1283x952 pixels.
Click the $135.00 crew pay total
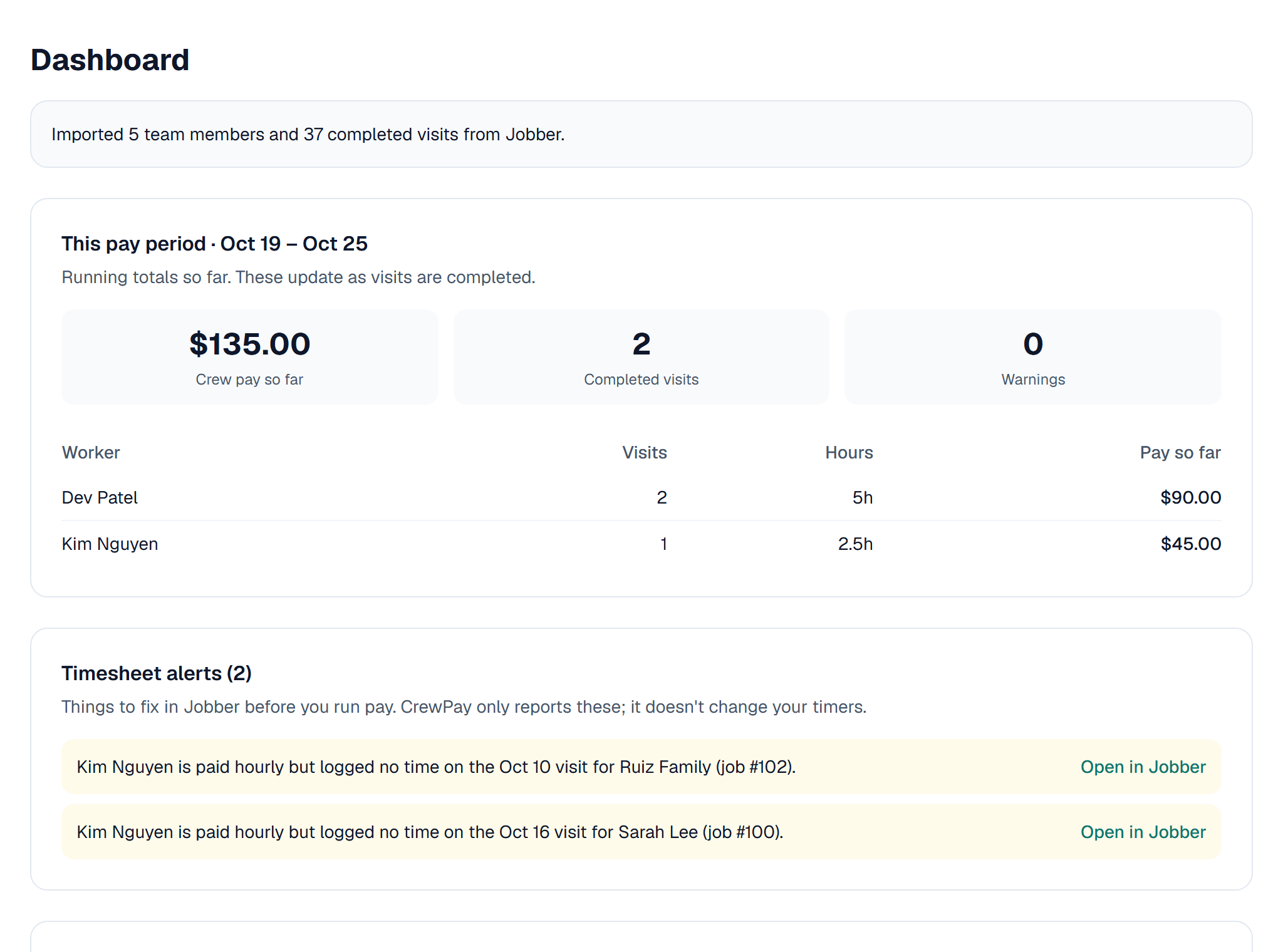point(249,344)
